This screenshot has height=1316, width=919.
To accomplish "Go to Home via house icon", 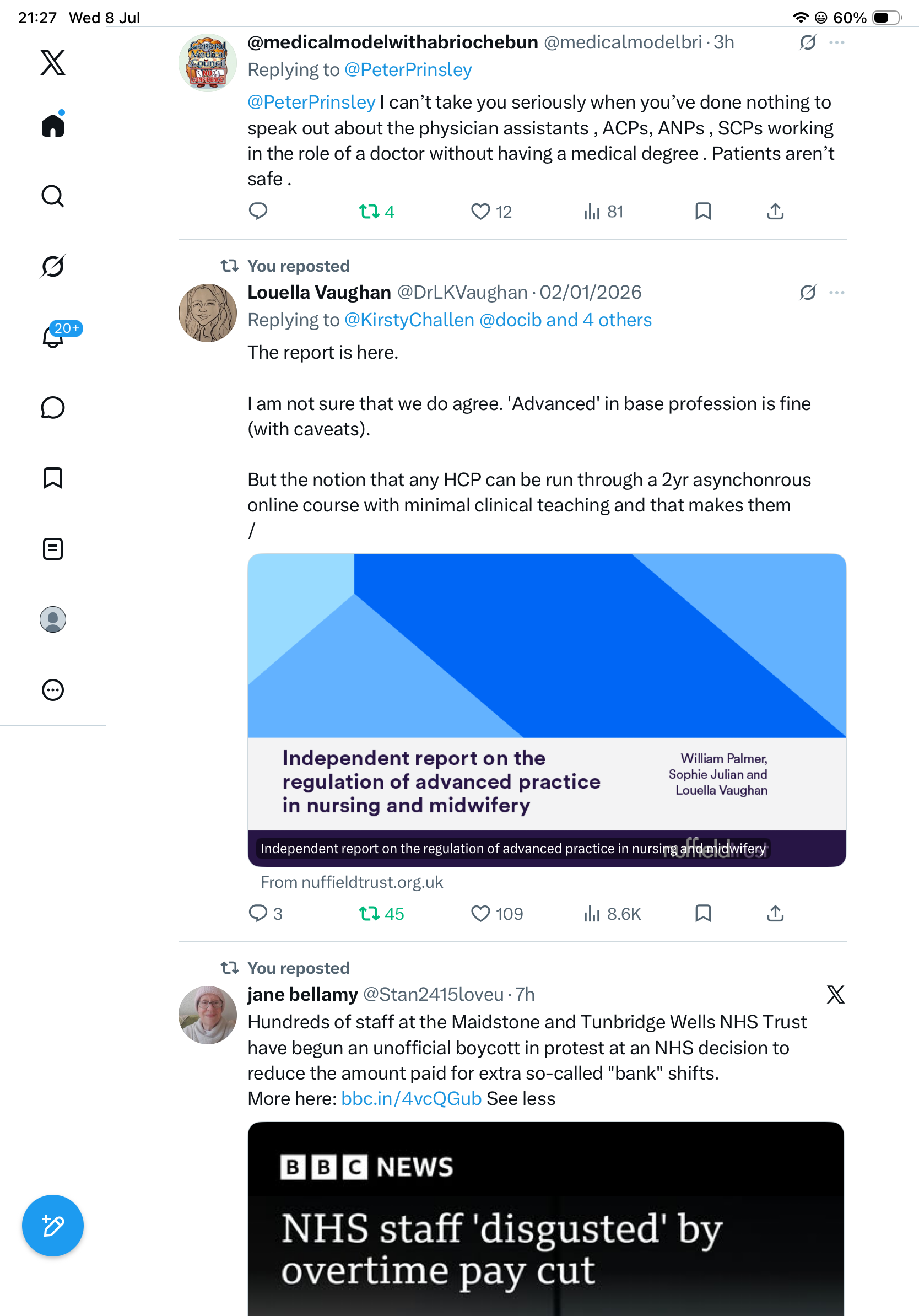I will [53, 125].
